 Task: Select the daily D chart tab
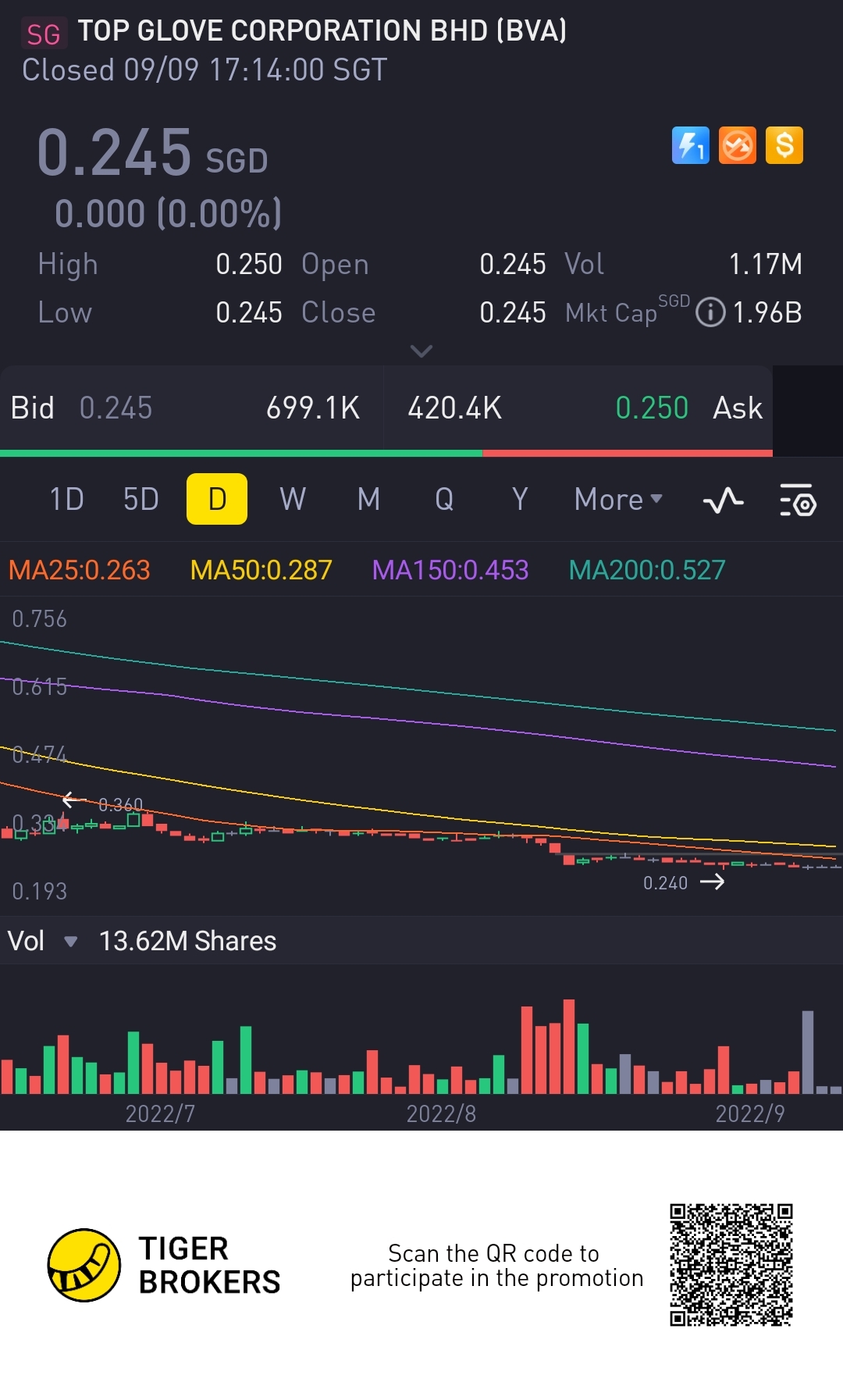[x=217, y=499]
